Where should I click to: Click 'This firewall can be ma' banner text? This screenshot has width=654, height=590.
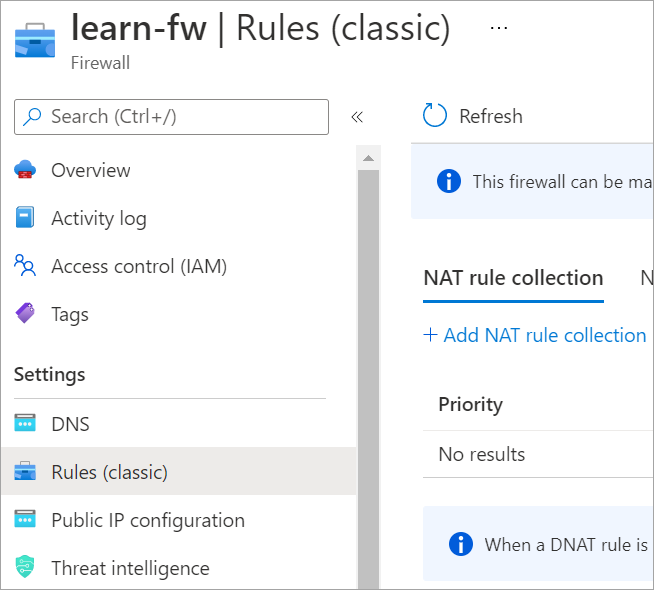562,182
